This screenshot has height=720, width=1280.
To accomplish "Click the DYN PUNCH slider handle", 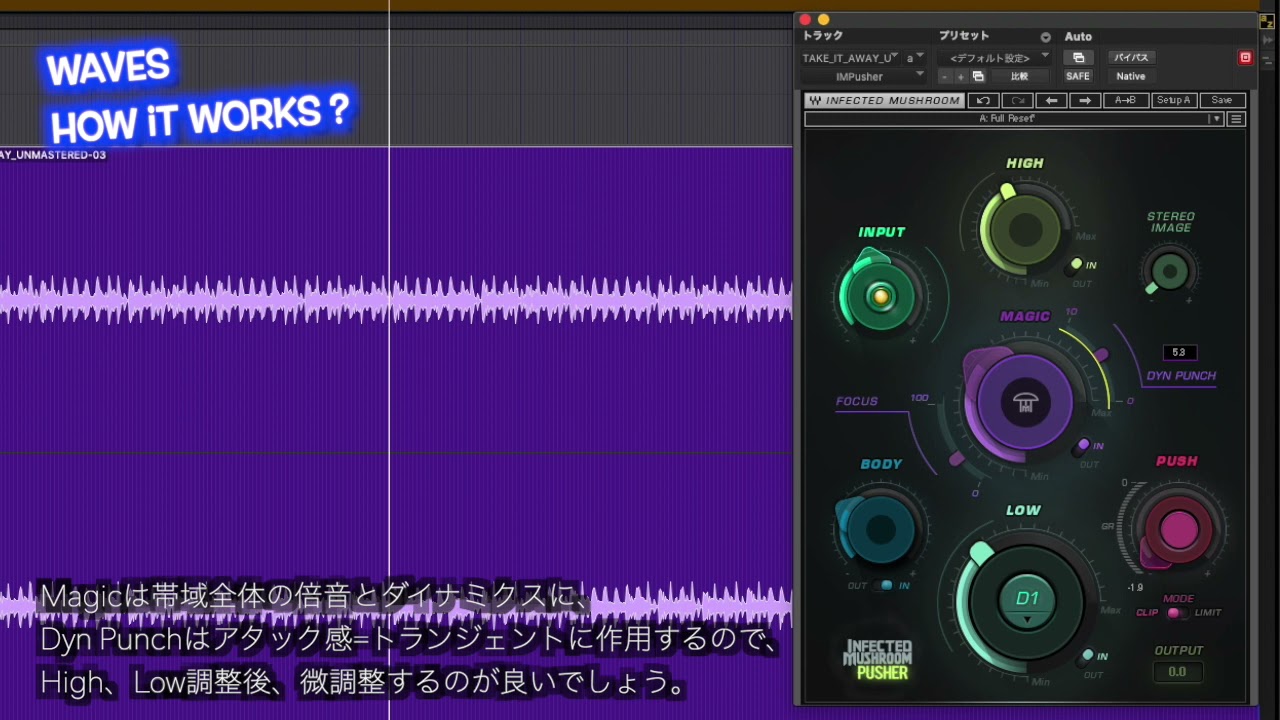I will tap(1101, 354).
